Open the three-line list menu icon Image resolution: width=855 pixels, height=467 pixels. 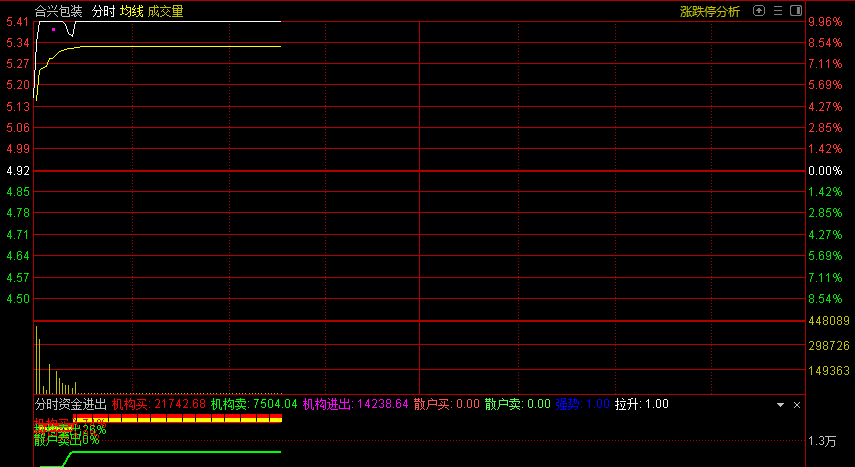(x=778, y=11)
